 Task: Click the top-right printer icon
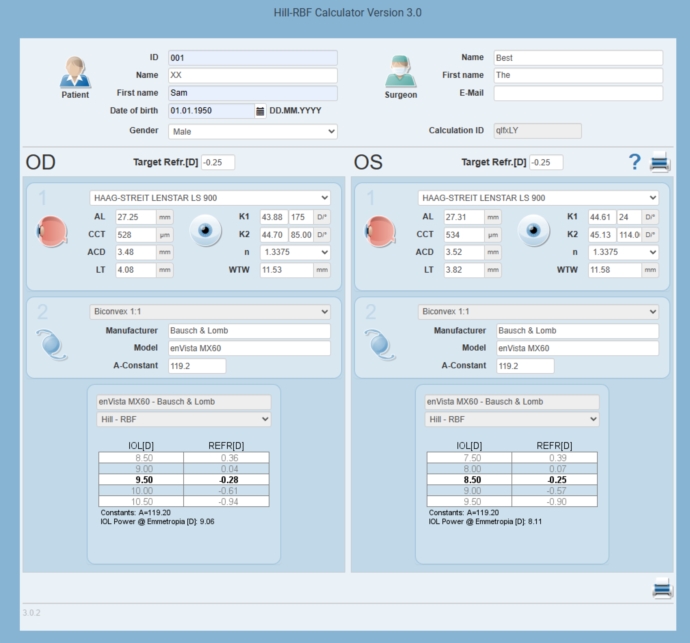pyautogui.click(x=661, y=163)
